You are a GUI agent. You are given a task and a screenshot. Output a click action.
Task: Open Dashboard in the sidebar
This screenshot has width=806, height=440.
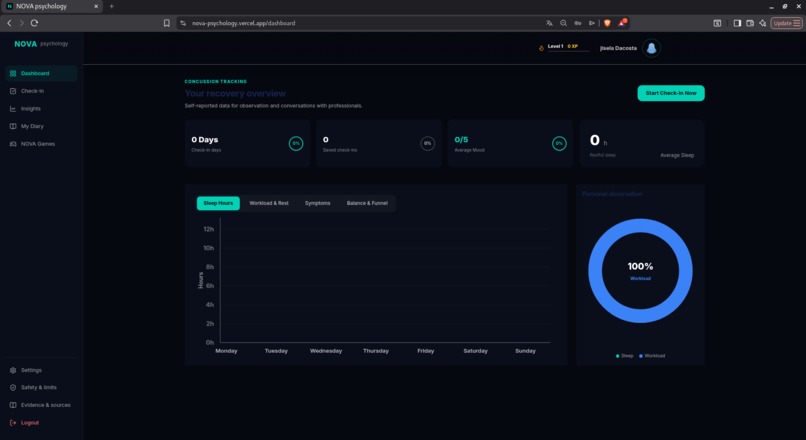point(41,74)
